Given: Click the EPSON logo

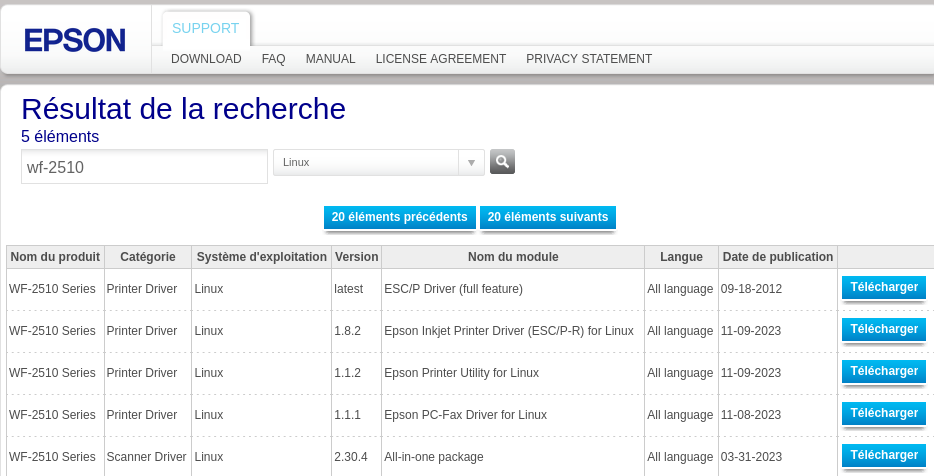Looking at the screenshot, I should pyautogui.click(x=75, y=41).
